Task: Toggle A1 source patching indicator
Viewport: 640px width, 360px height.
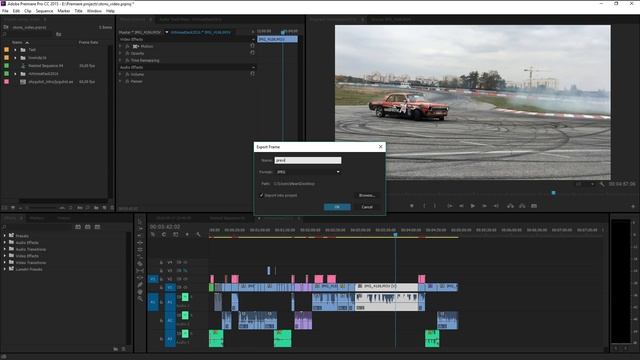Action: pyautogui.click(x=153, y=302)
